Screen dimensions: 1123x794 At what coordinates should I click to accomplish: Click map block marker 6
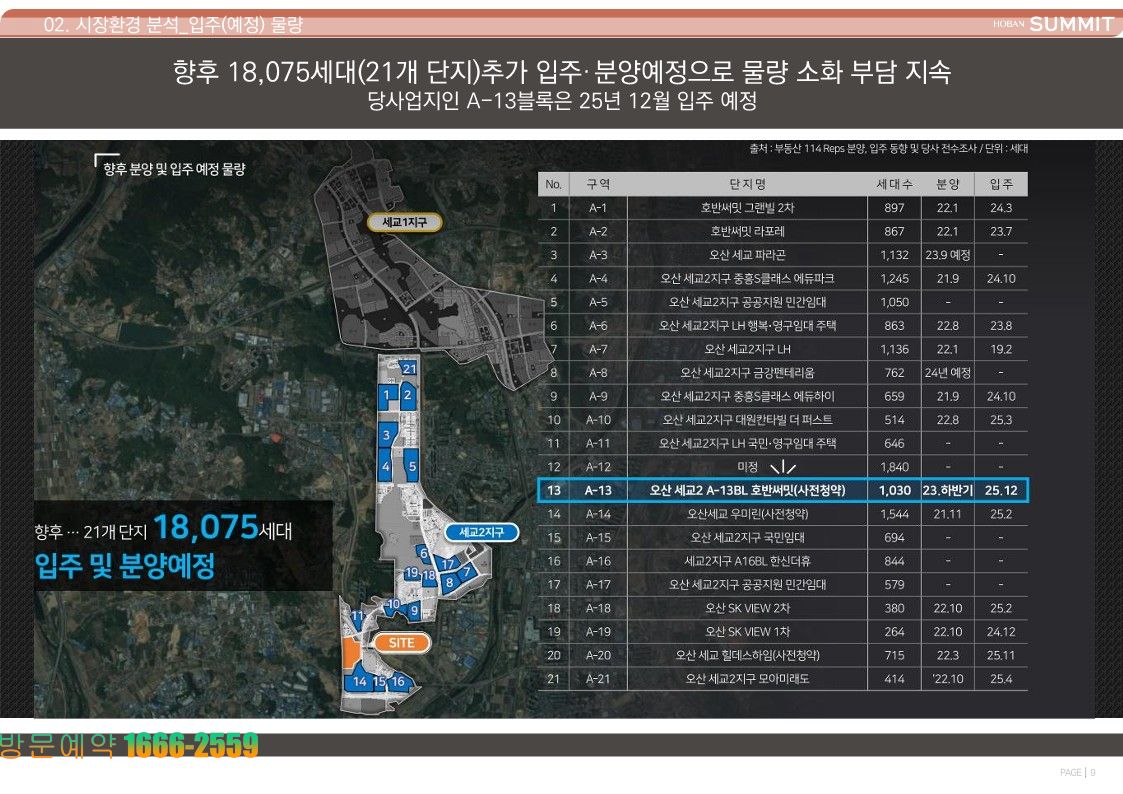click(424, 553)
